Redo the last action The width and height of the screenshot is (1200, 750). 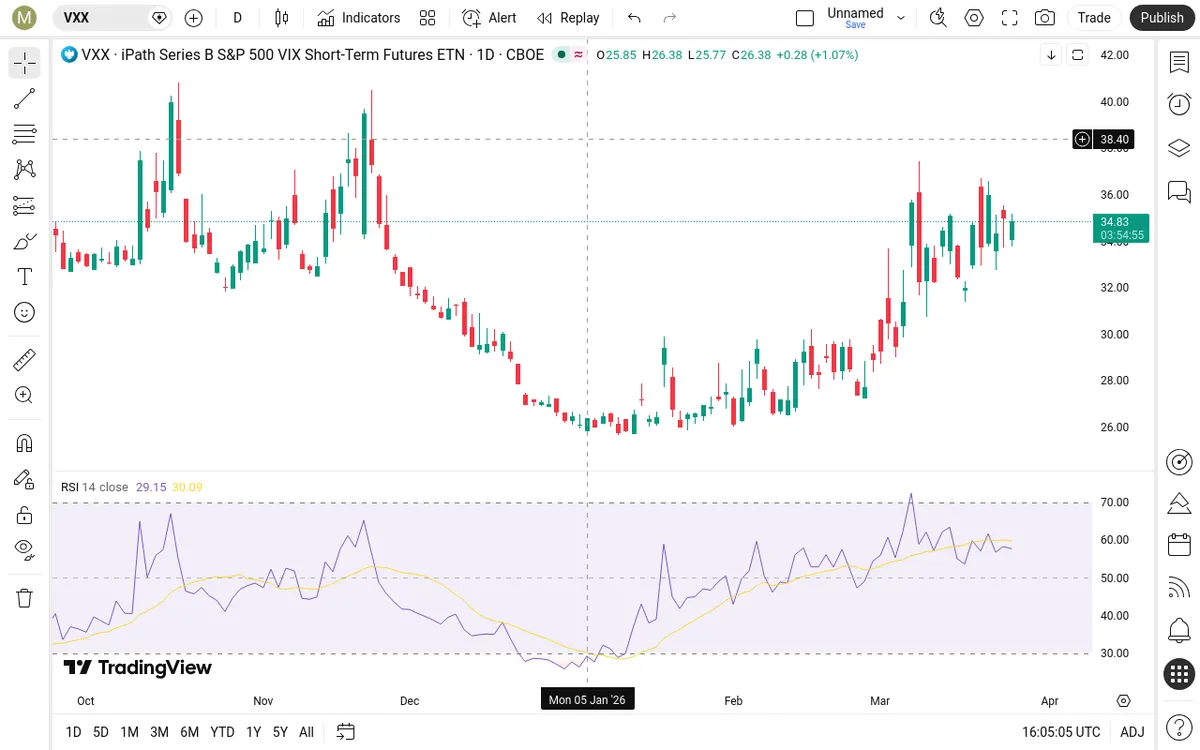[x=670, y=18]
